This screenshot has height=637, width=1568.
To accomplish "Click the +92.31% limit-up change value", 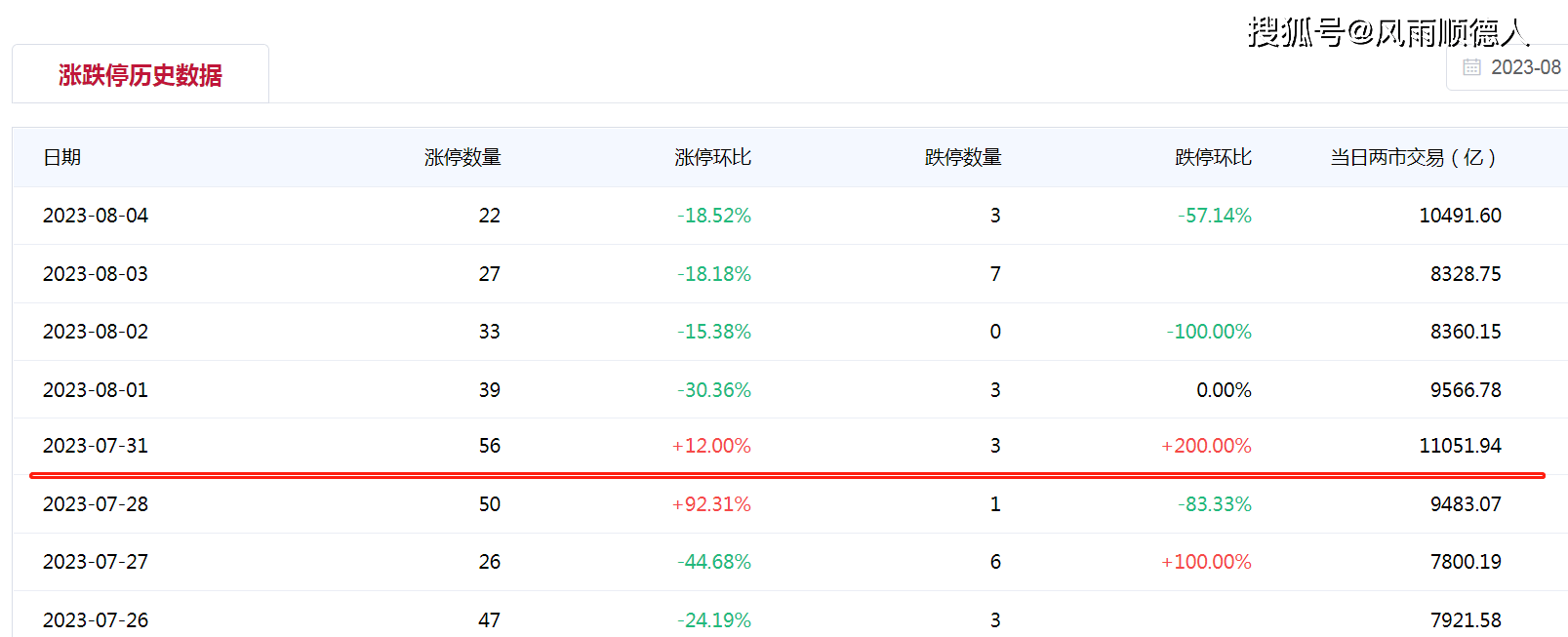I will tap(711, 504).
